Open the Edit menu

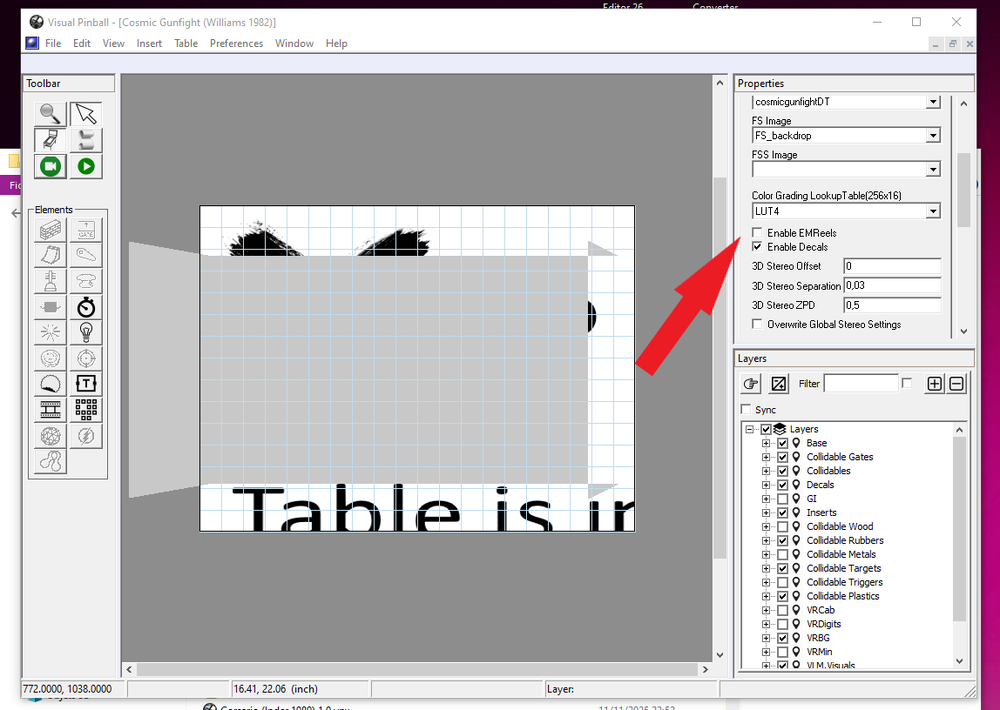tap(82, 43)
